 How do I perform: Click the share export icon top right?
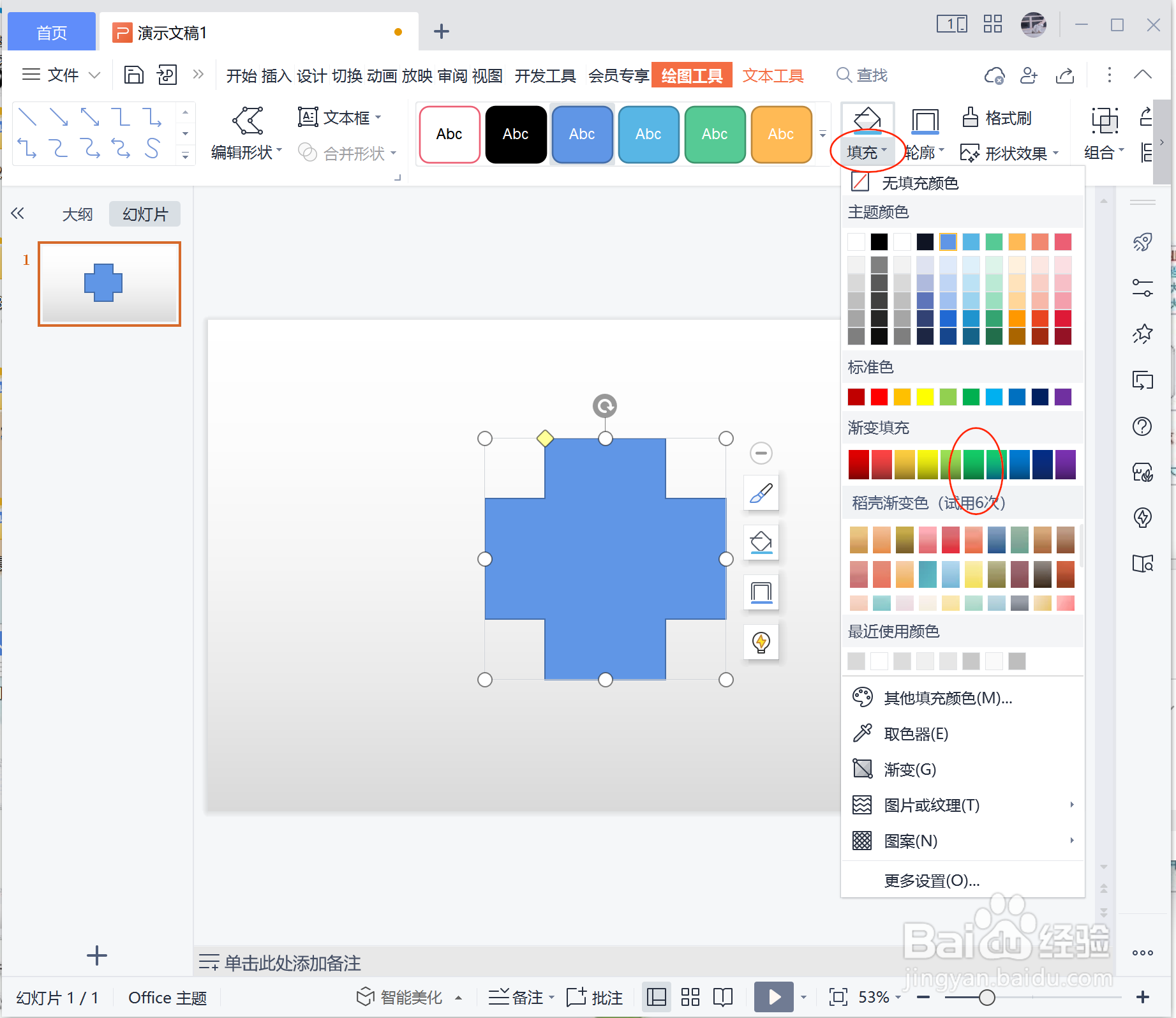click(1065, 75)
